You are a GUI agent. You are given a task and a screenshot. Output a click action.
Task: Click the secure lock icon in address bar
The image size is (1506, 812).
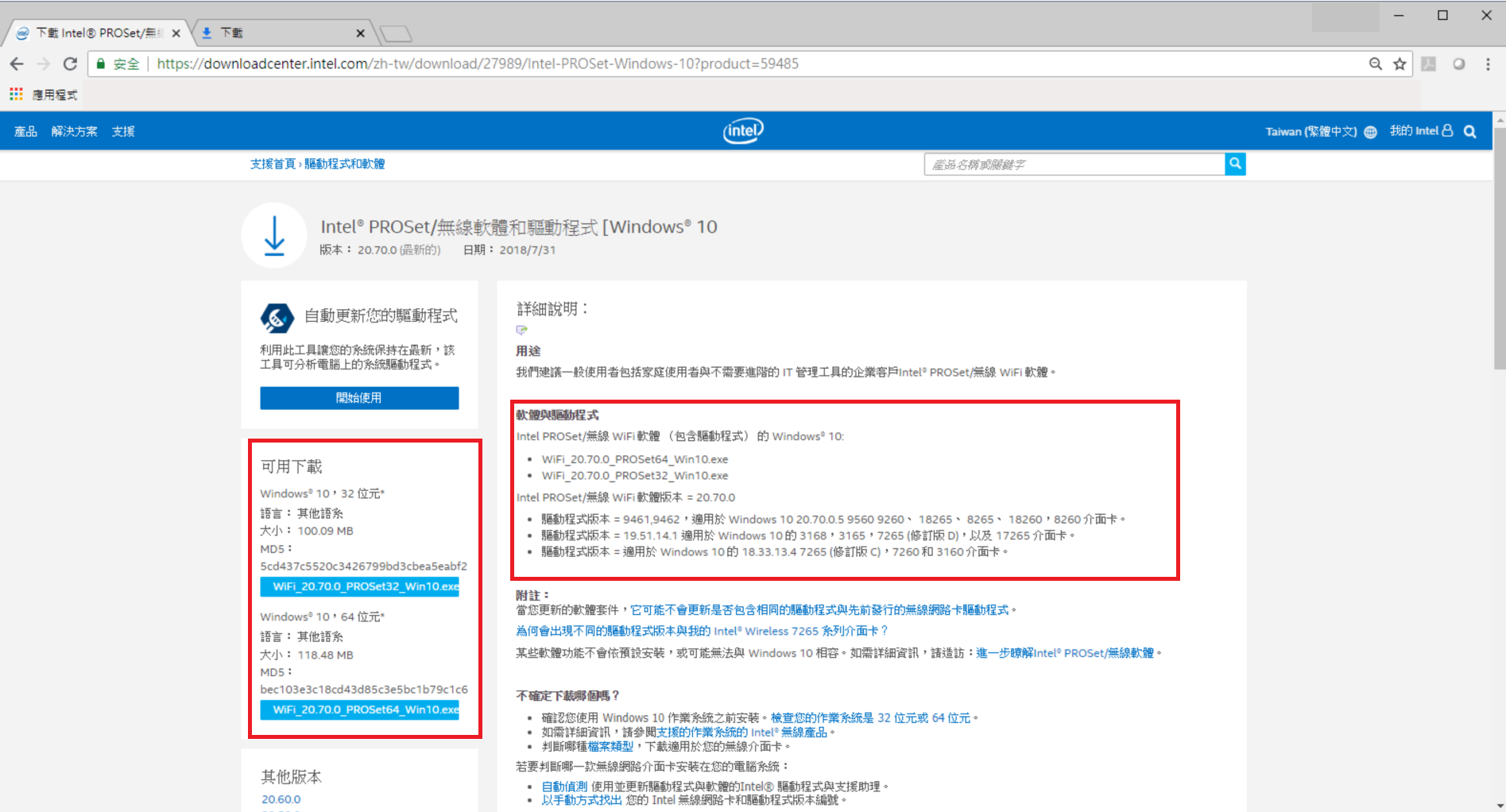pyautogui.click(x=101, y=64)
